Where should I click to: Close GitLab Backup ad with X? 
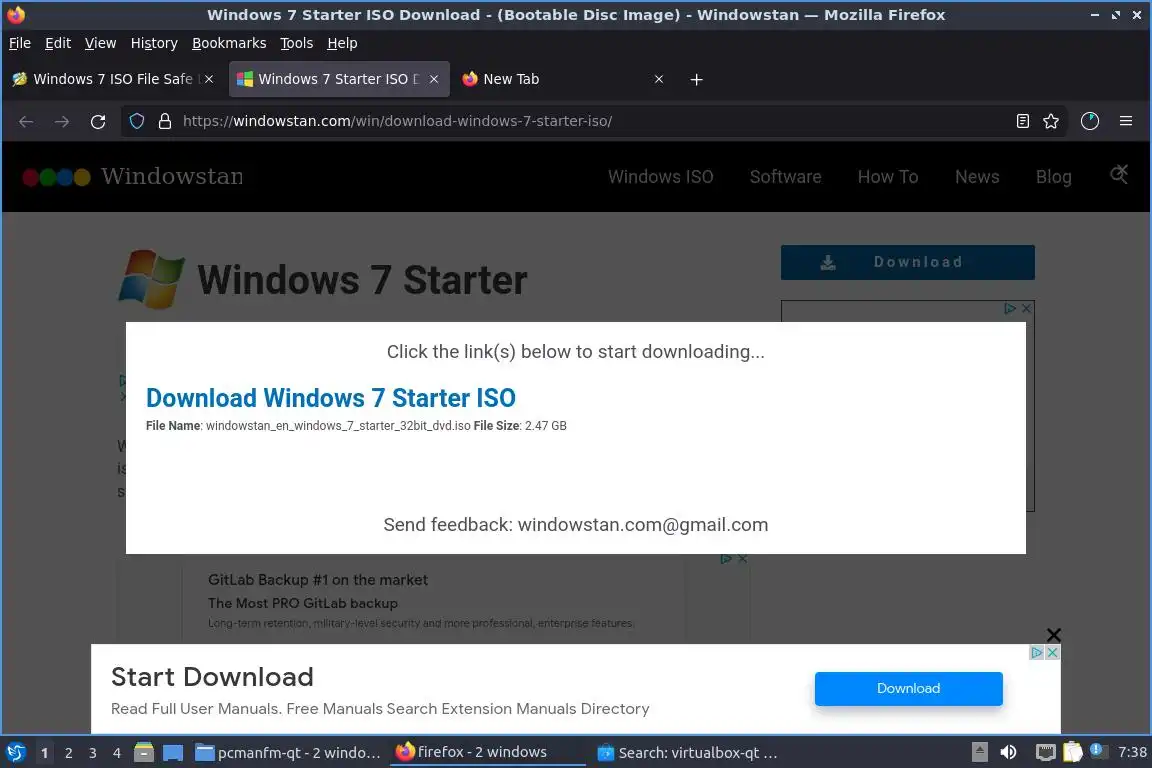[743, 559]
